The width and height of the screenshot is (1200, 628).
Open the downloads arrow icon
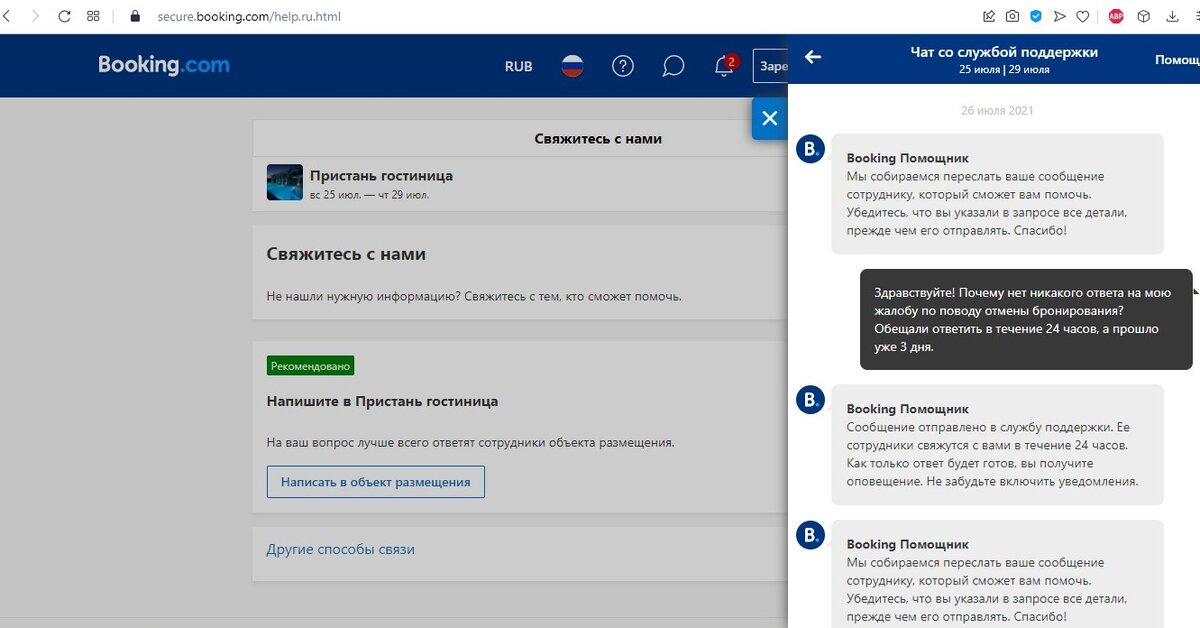click(x=1172, y=17)
